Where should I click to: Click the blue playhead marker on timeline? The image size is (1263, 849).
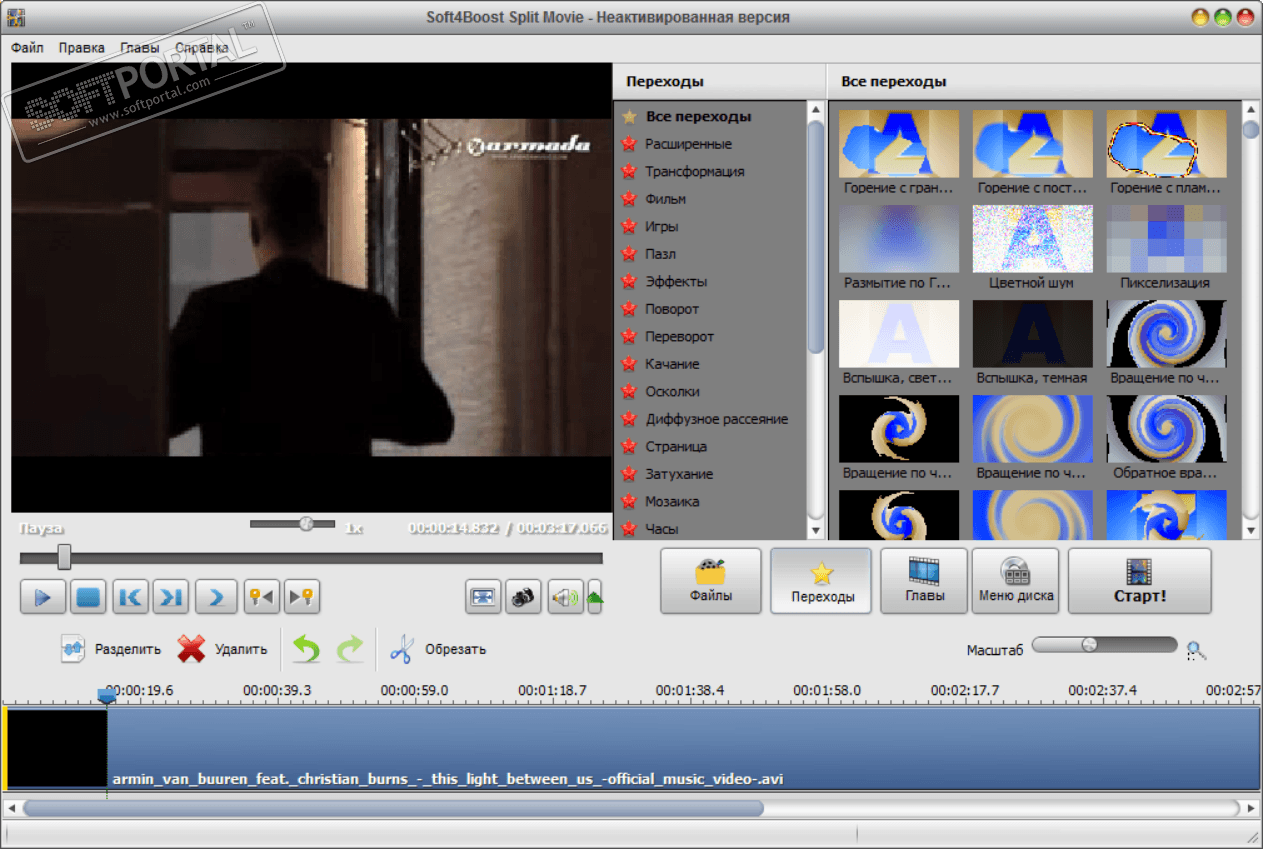[106, 695]
